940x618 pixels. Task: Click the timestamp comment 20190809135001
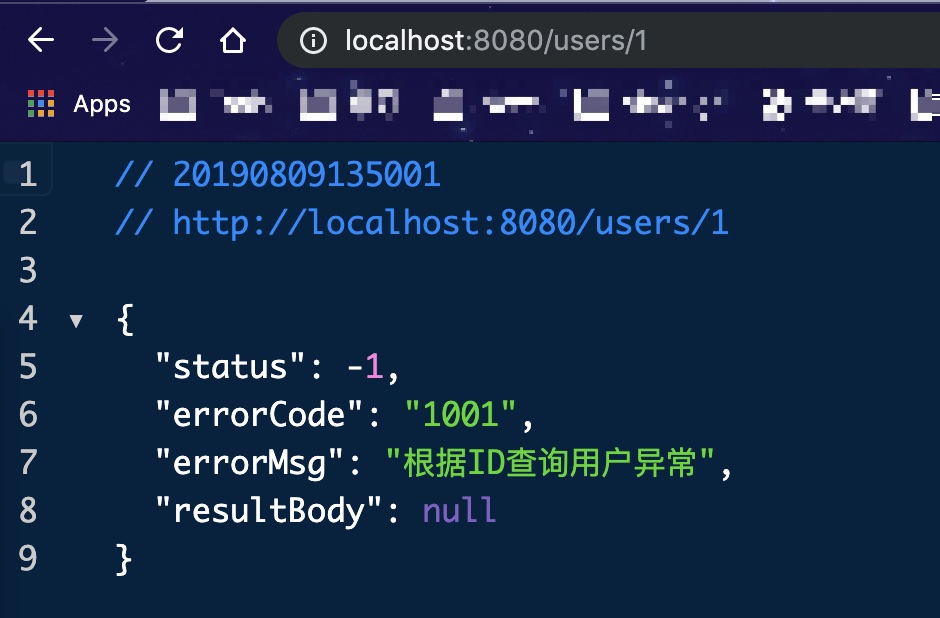point(307,174)
